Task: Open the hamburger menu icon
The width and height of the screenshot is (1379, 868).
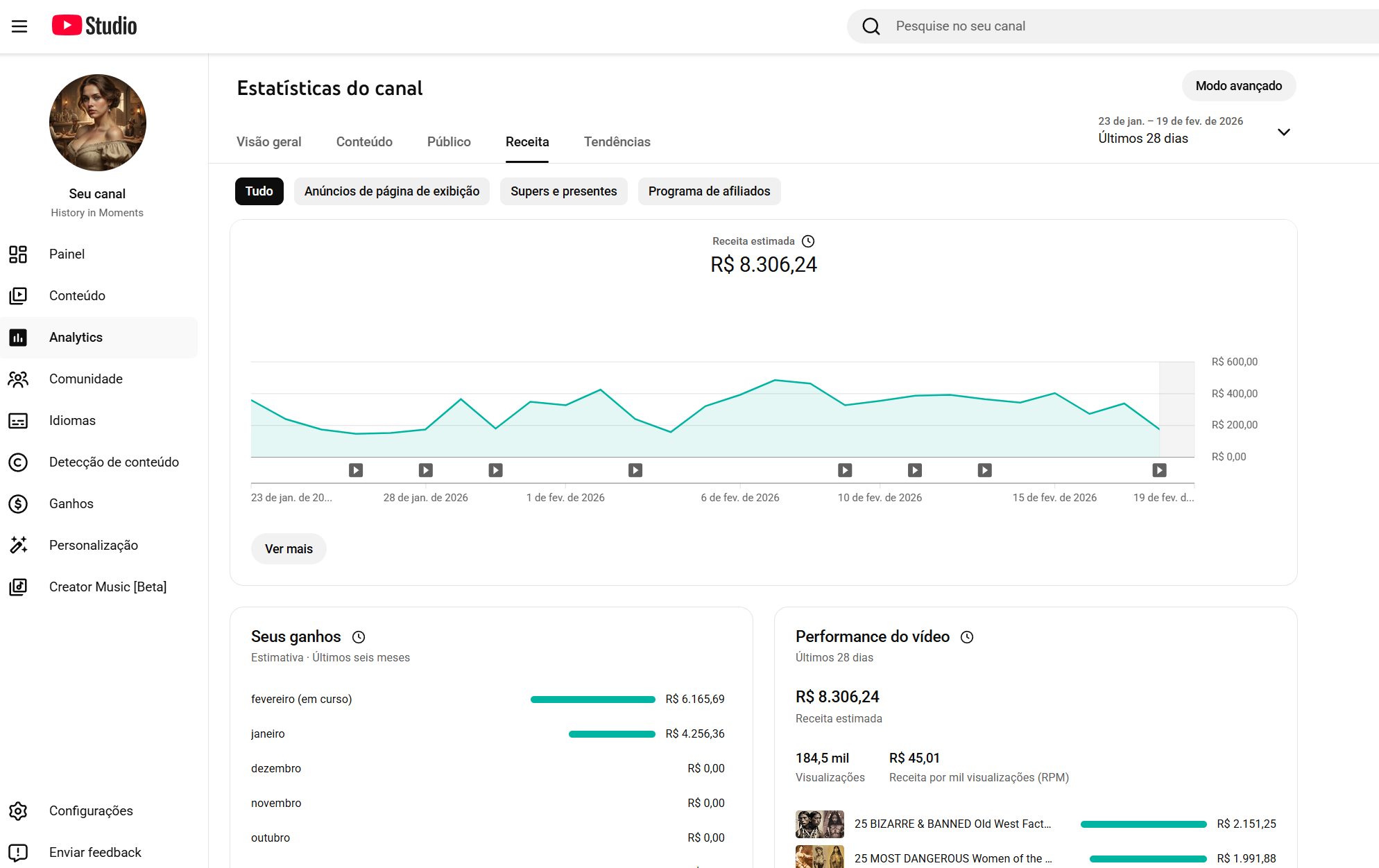Action: [x=19, y=26]
